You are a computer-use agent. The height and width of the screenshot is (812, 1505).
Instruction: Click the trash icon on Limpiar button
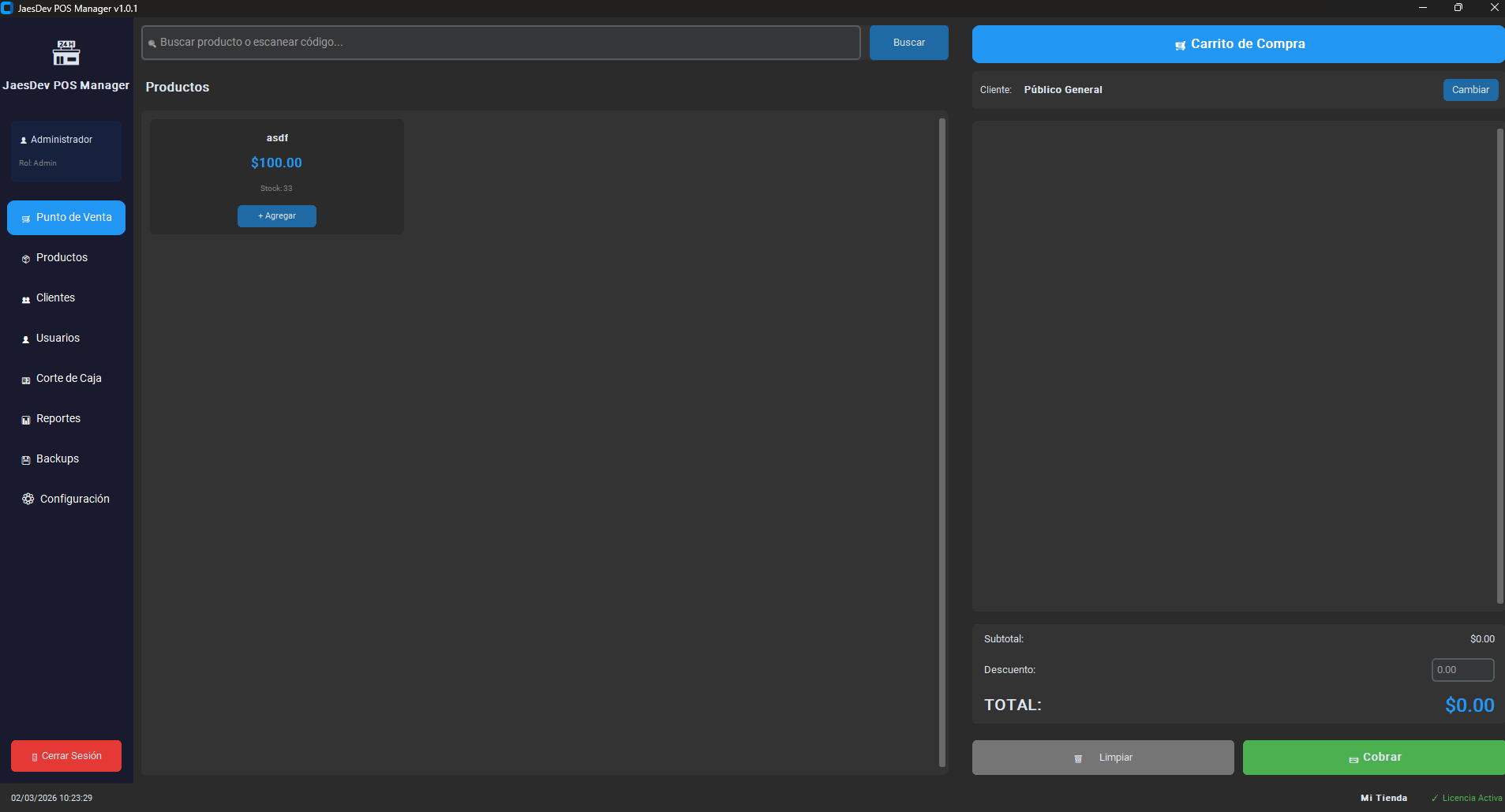1078,758
